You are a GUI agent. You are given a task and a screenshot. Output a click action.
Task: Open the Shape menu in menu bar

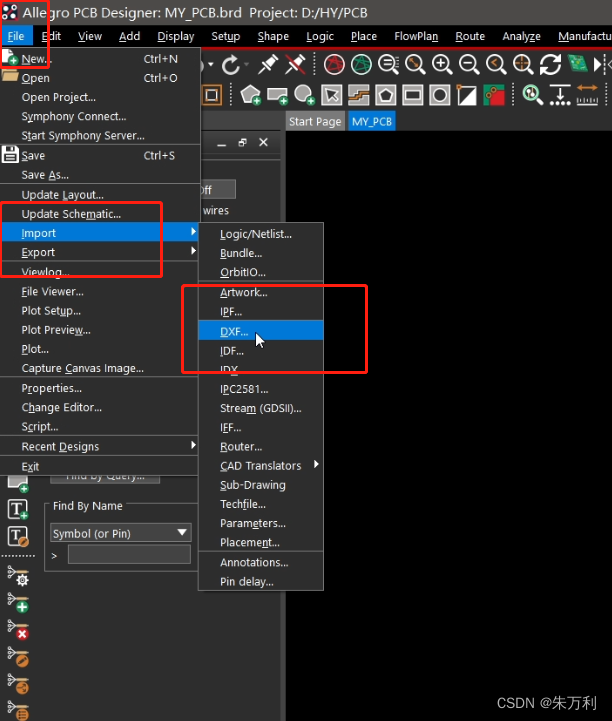pyautogui.click(x=273, y=36)
